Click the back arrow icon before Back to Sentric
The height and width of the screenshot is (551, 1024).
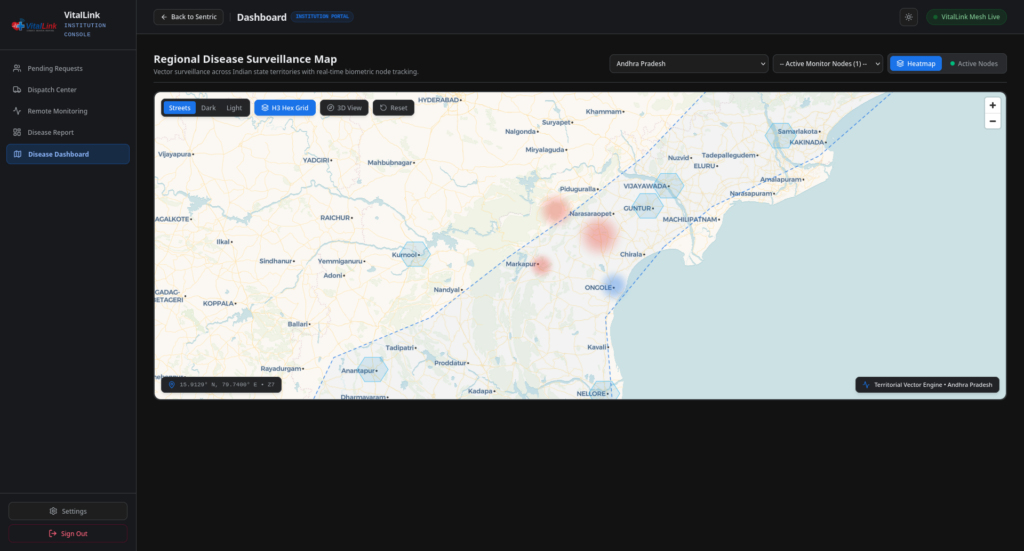[164, 17]
